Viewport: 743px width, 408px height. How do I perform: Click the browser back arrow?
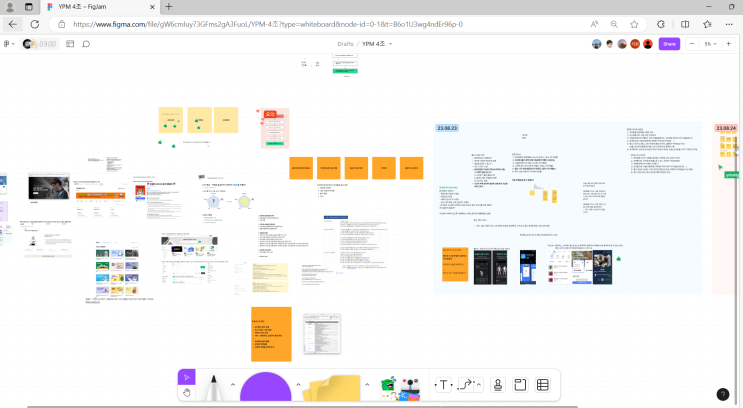click(13, 24)
